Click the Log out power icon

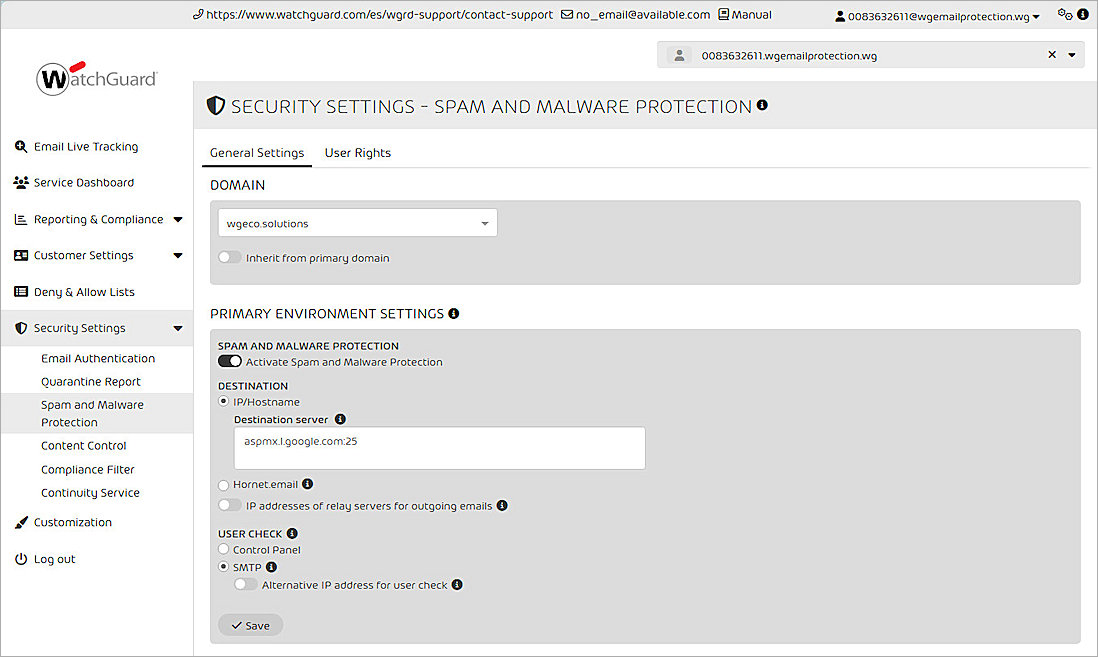(21, 559)
